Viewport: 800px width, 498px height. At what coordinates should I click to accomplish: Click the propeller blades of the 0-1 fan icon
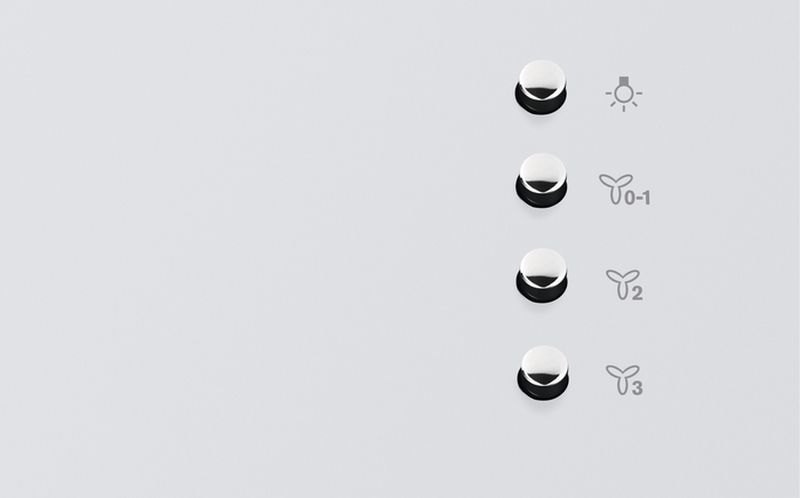coord(616,182)
